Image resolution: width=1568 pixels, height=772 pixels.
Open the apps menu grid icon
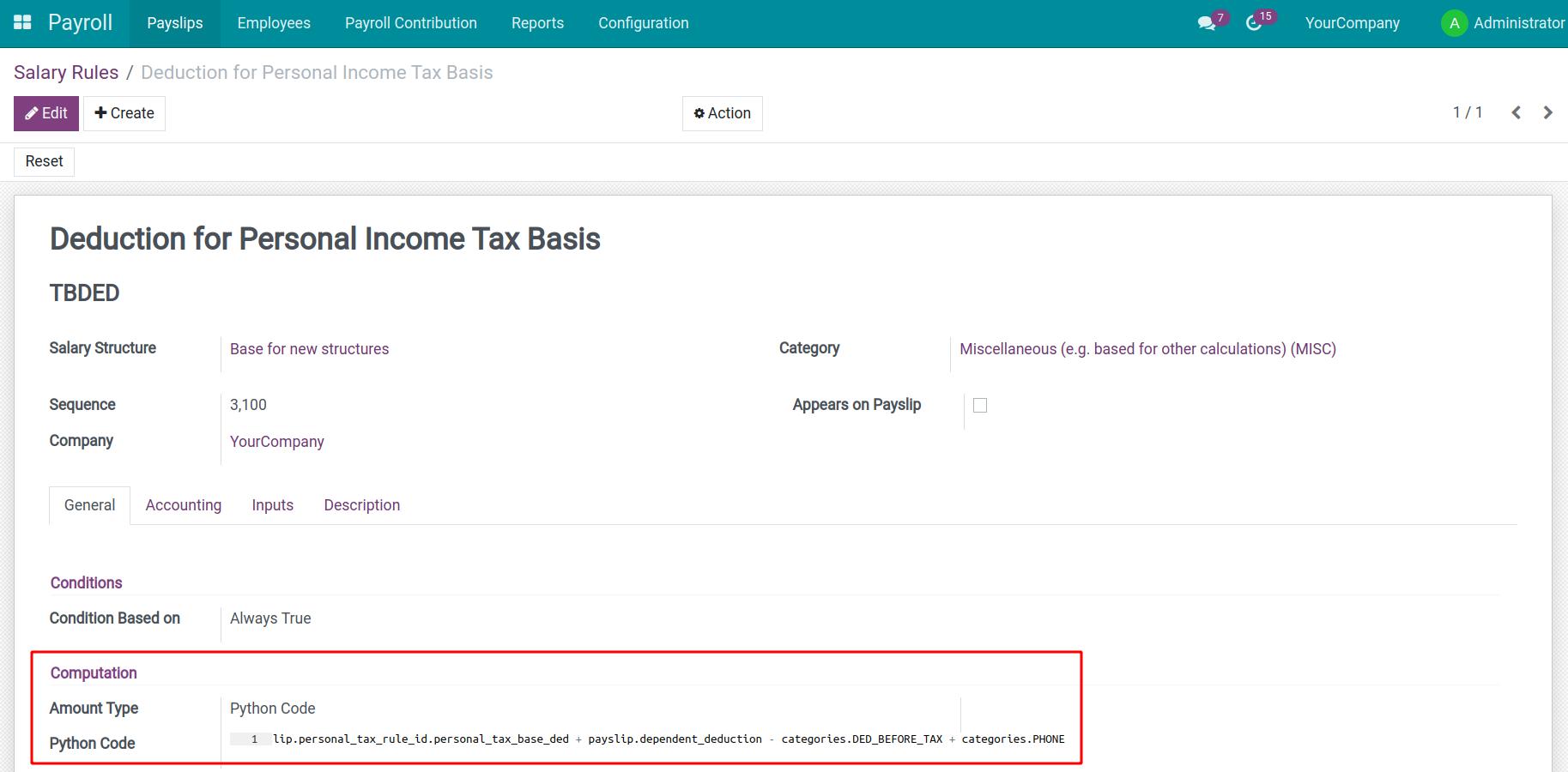[x=22, y=22]
